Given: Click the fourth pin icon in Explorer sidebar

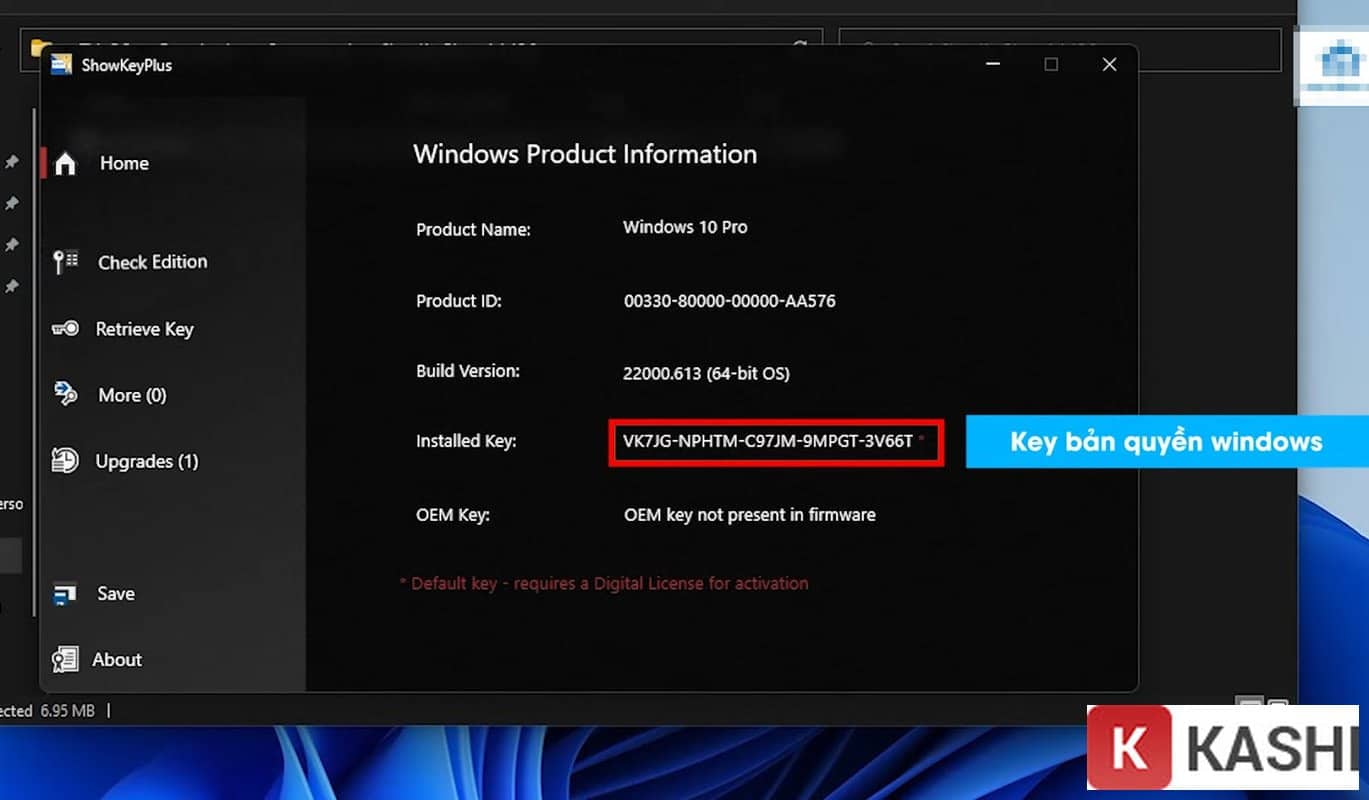Looking at the screenshot, I should [x=11, y=287].
